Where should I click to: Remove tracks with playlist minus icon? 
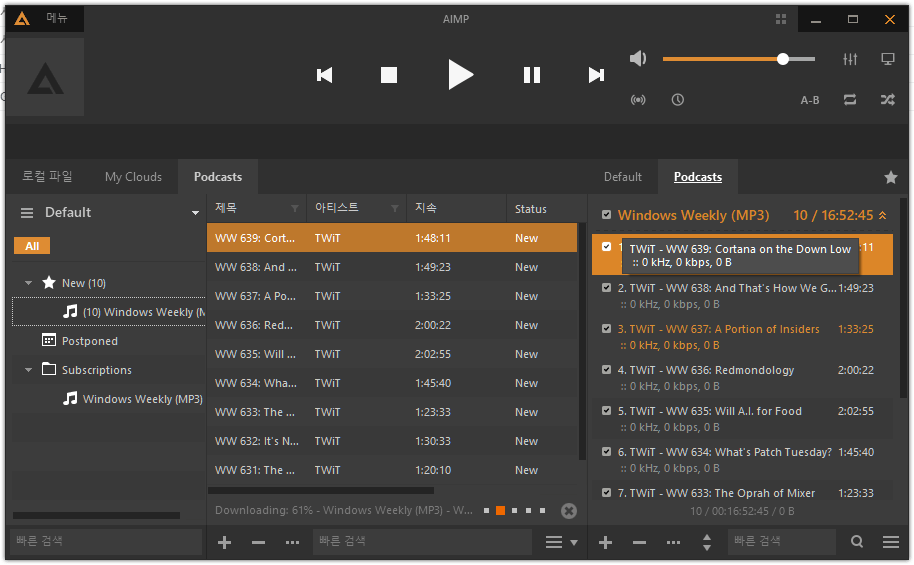coord(639,542)
